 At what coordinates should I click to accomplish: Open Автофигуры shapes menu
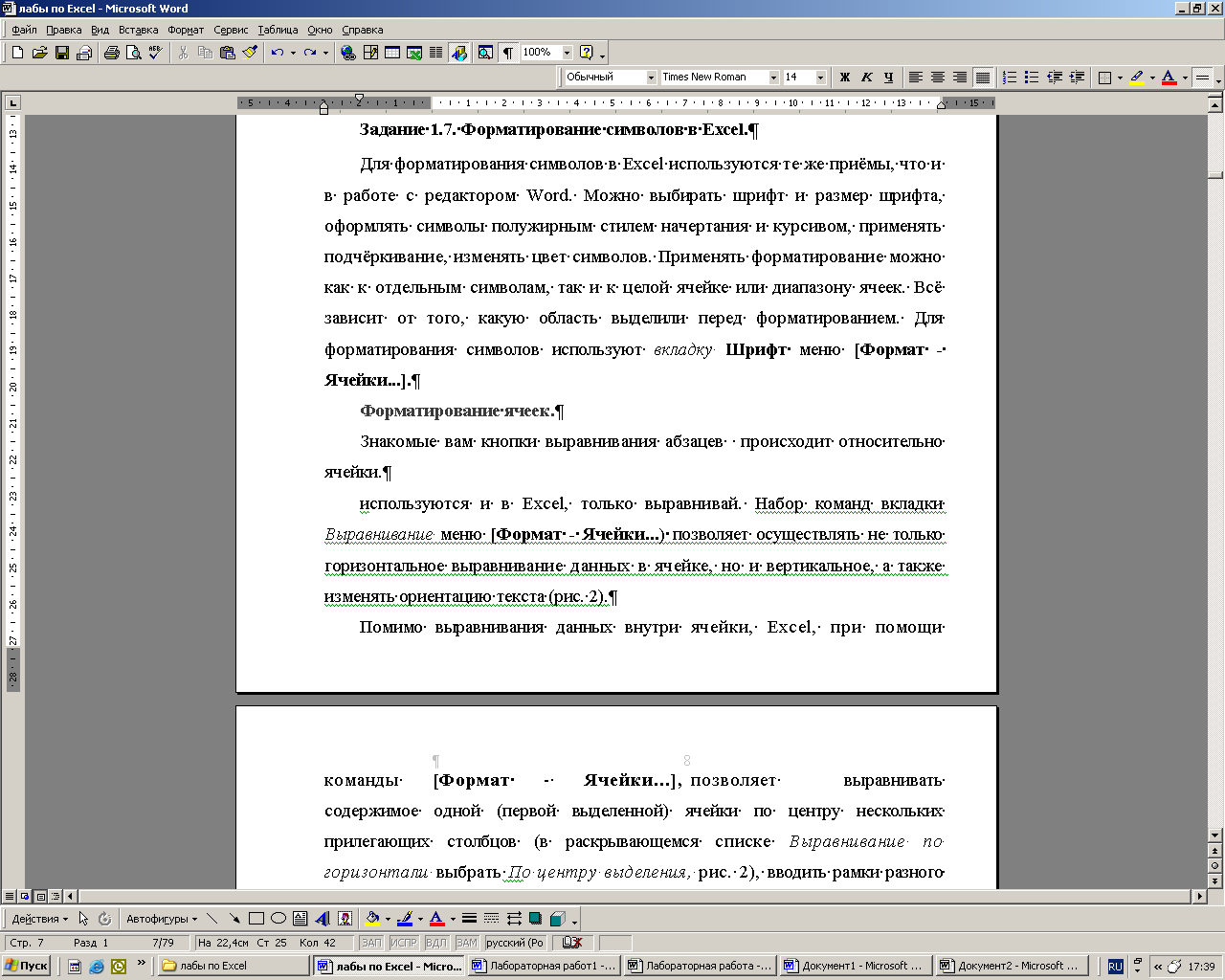pyautogui.click(x=162, y=919)
